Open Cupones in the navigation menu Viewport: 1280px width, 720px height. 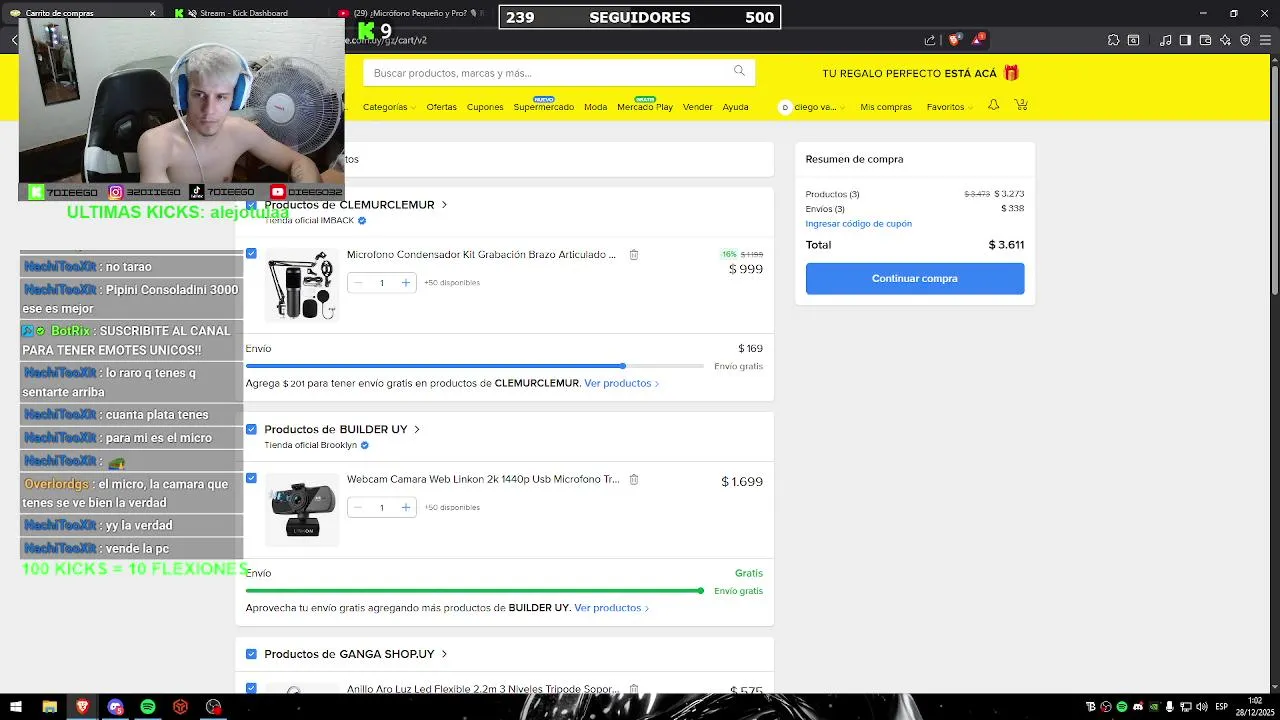pyautogui.click(x=485, y=107)
